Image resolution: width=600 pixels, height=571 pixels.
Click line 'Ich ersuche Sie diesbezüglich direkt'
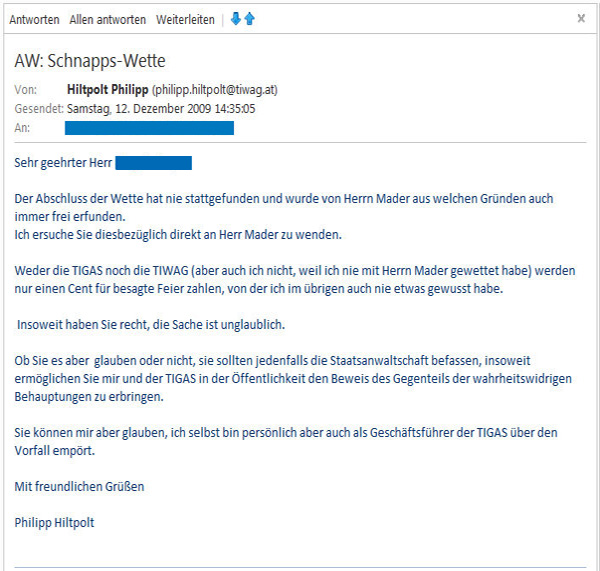pos(178,235)
